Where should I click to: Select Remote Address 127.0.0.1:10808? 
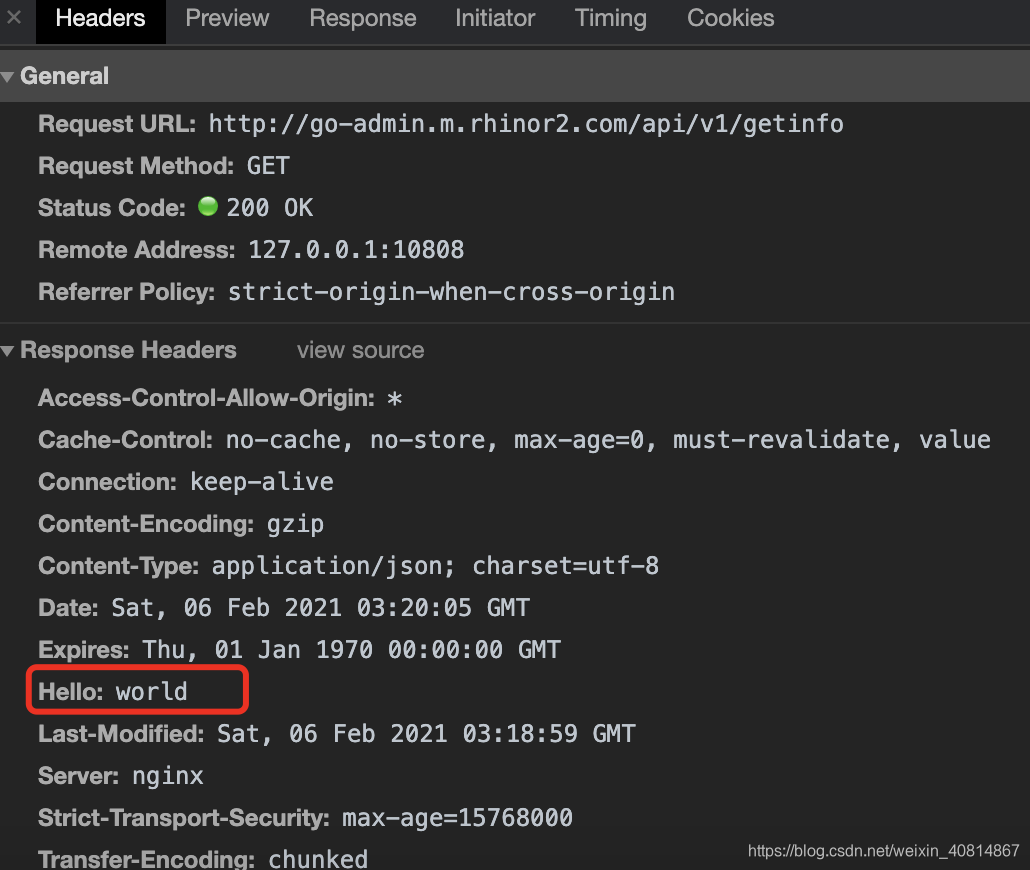tap(356, 250)
